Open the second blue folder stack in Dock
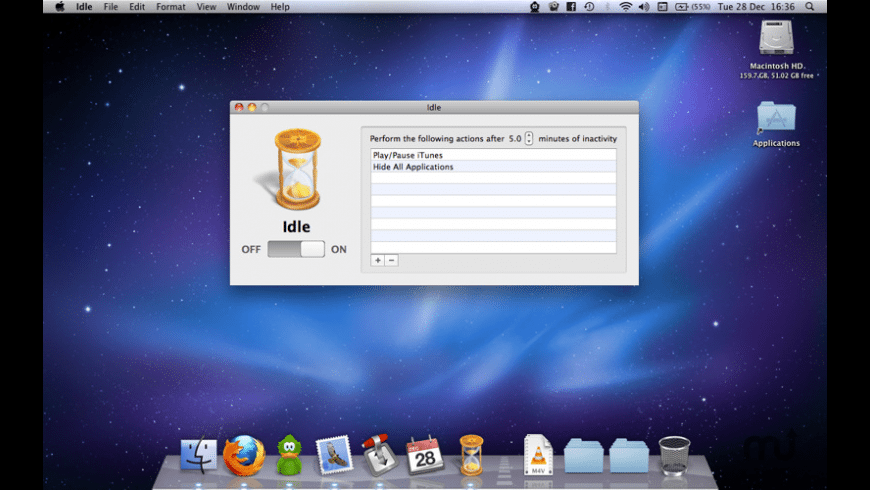 pos(629,456)
